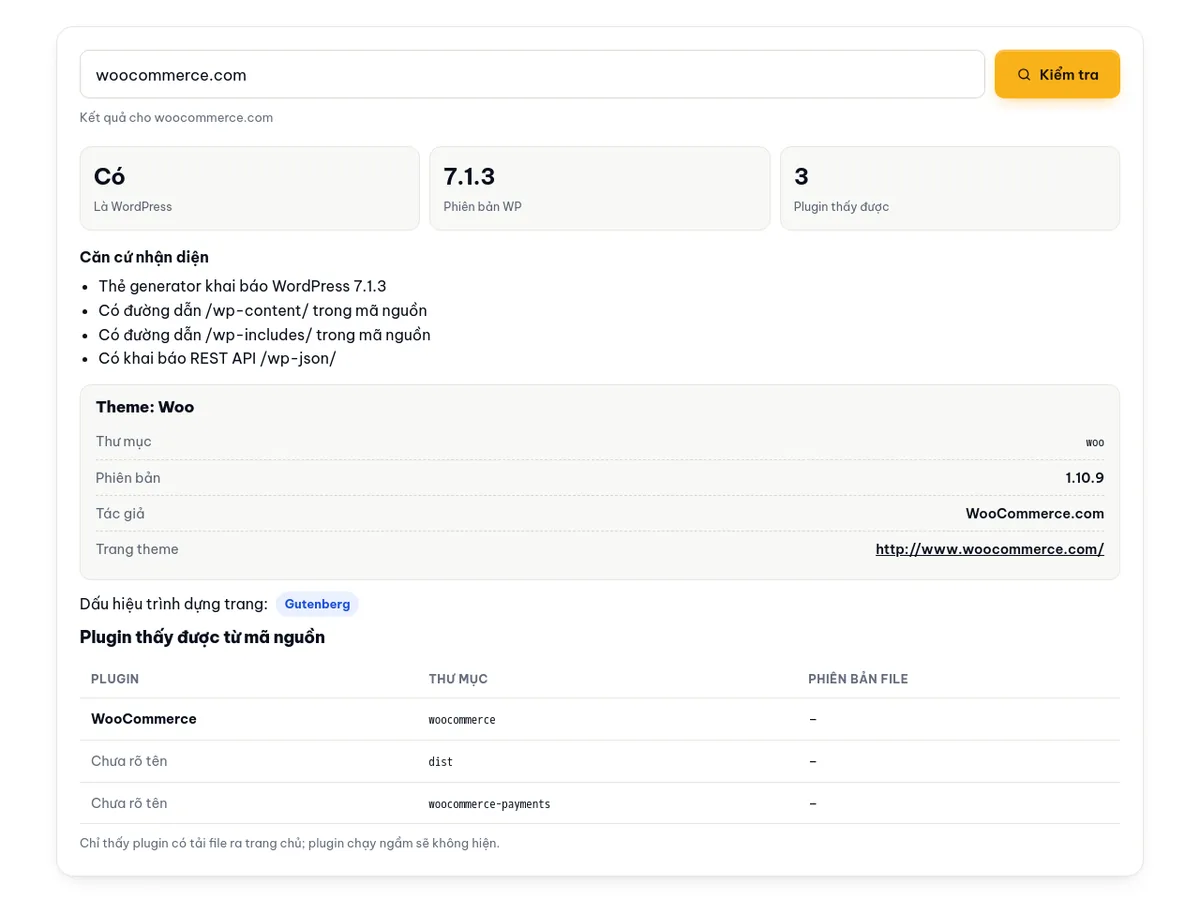Viewport: 1200px width, 914px height.
Task: Click "Chưa rõ tên" in the dist row
Action: point(129,761)
